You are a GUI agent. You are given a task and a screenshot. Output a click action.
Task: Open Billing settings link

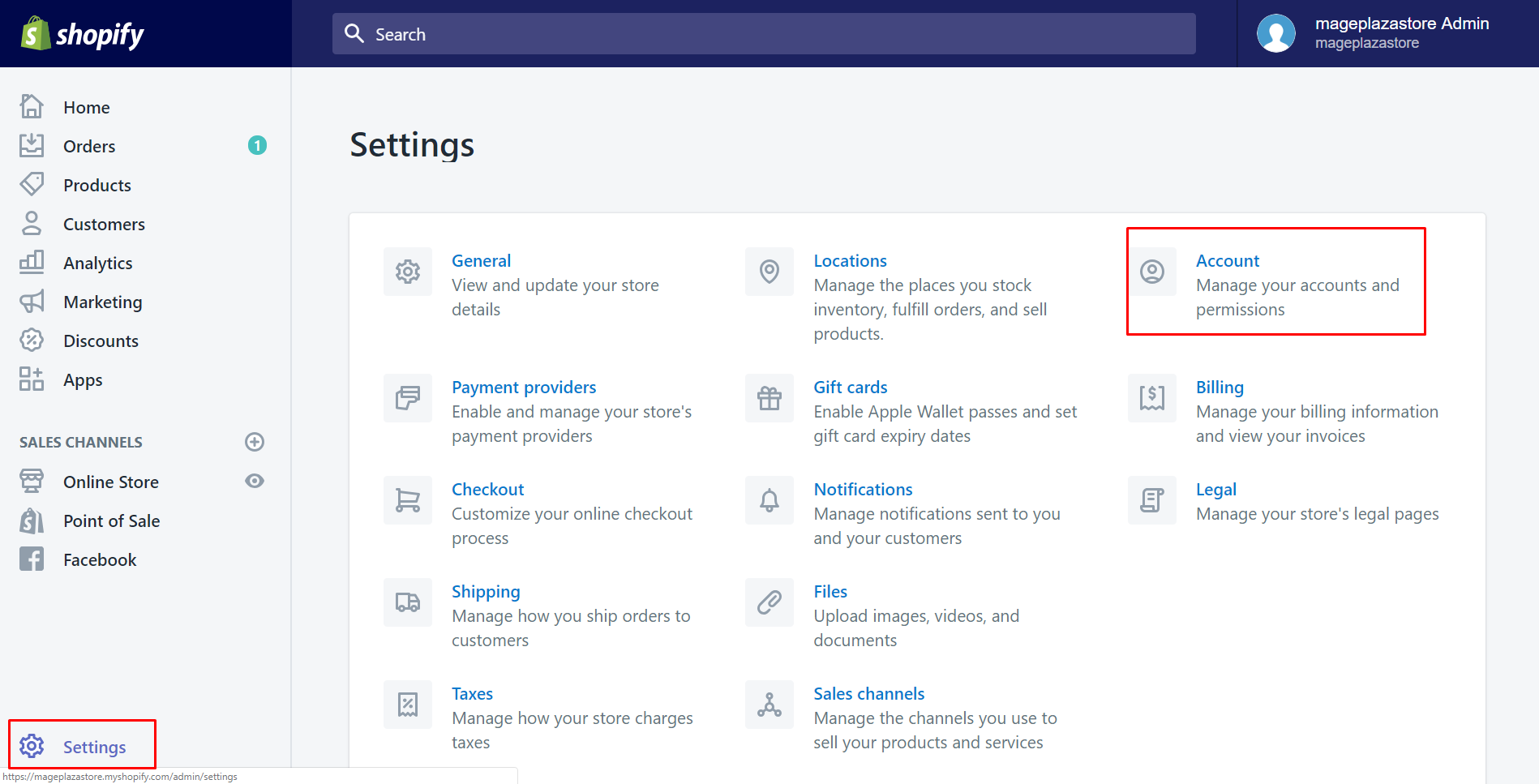(1220, 387)
